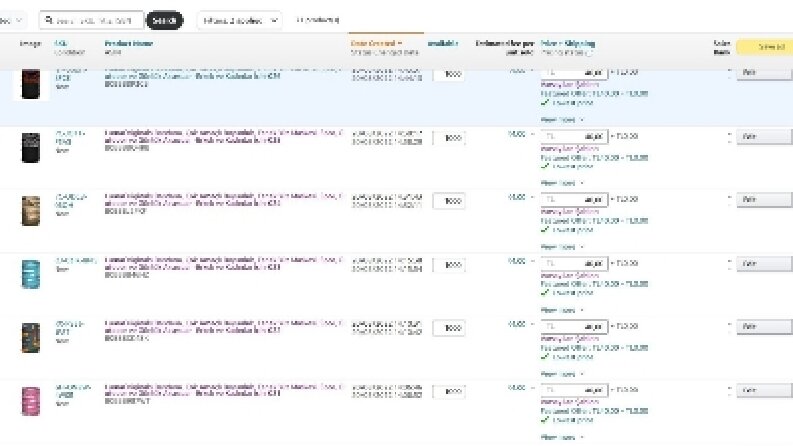The height and width of the screenshot is (446, 793).
Task: Toggle the checkbox under the Price + Shipping header
Action: pyautogui.click(x=591, y=53)
